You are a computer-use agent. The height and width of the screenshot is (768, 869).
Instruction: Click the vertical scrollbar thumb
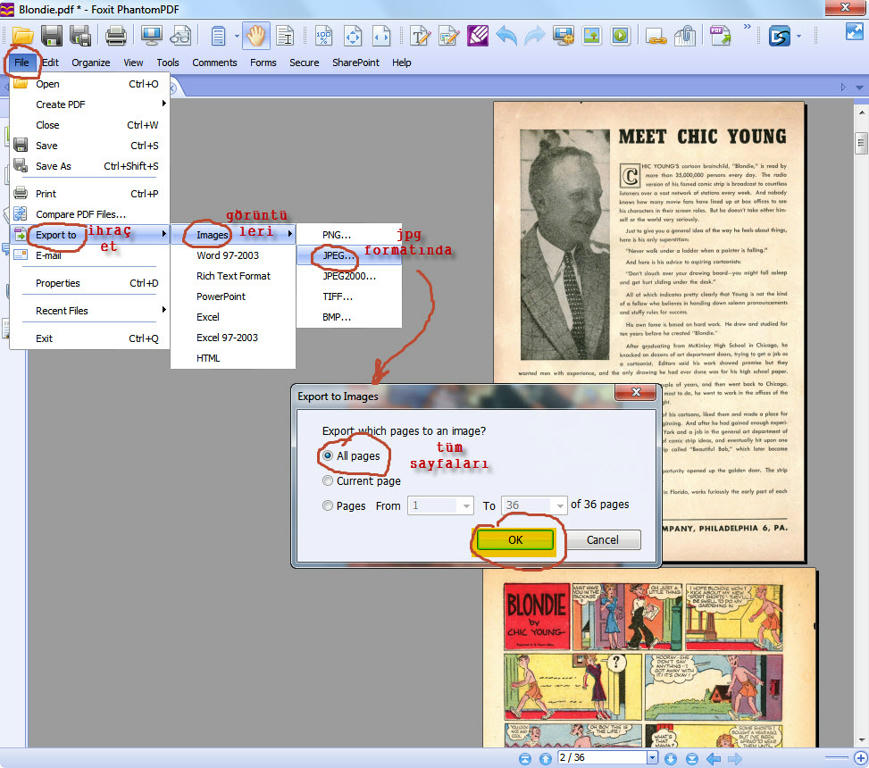pos(860,143)
